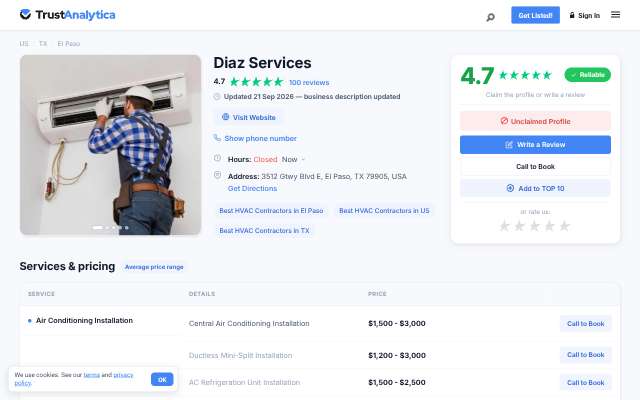Screen dimensions: 640x400
Task: Open Get Directions link
Action: [252, 189]
